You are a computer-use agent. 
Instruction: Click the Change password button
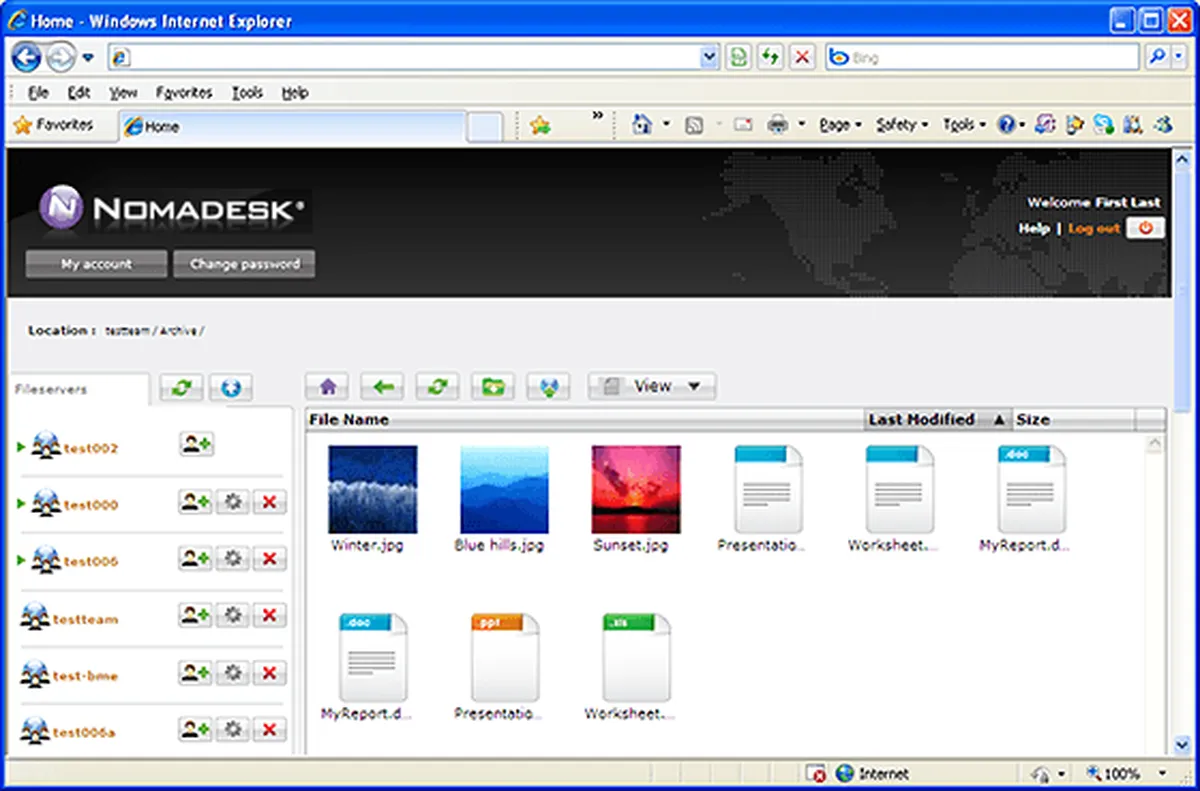[244, 264]
